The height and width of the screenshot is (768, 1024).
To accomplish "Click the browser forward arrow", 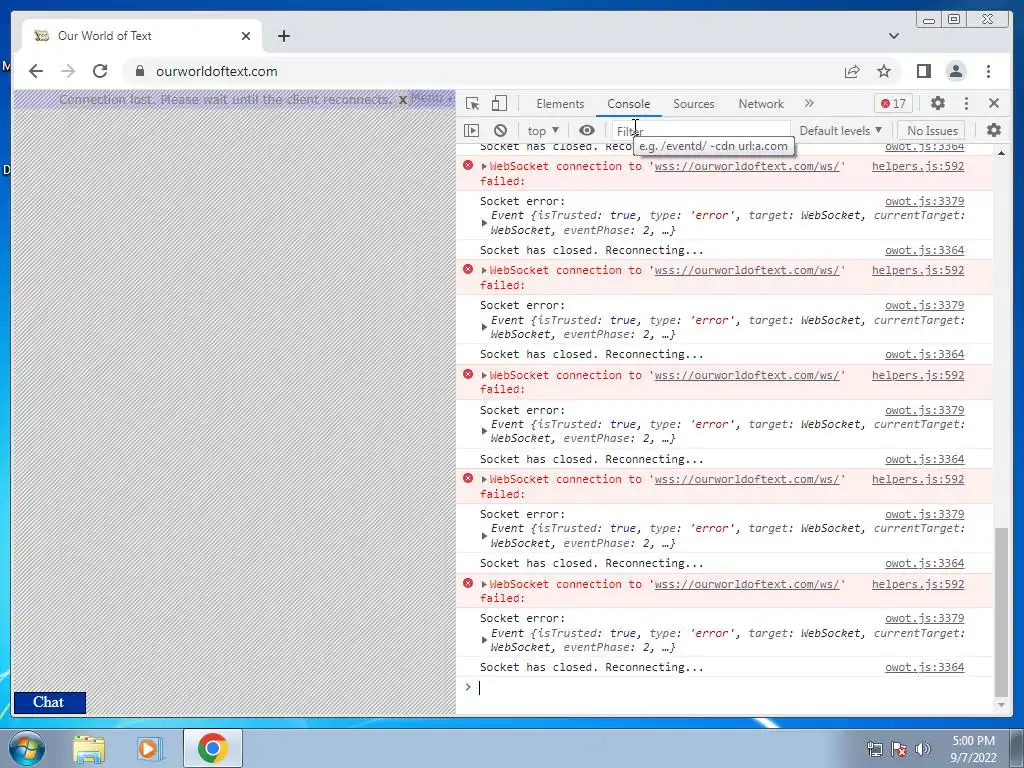I will point(68,71).
